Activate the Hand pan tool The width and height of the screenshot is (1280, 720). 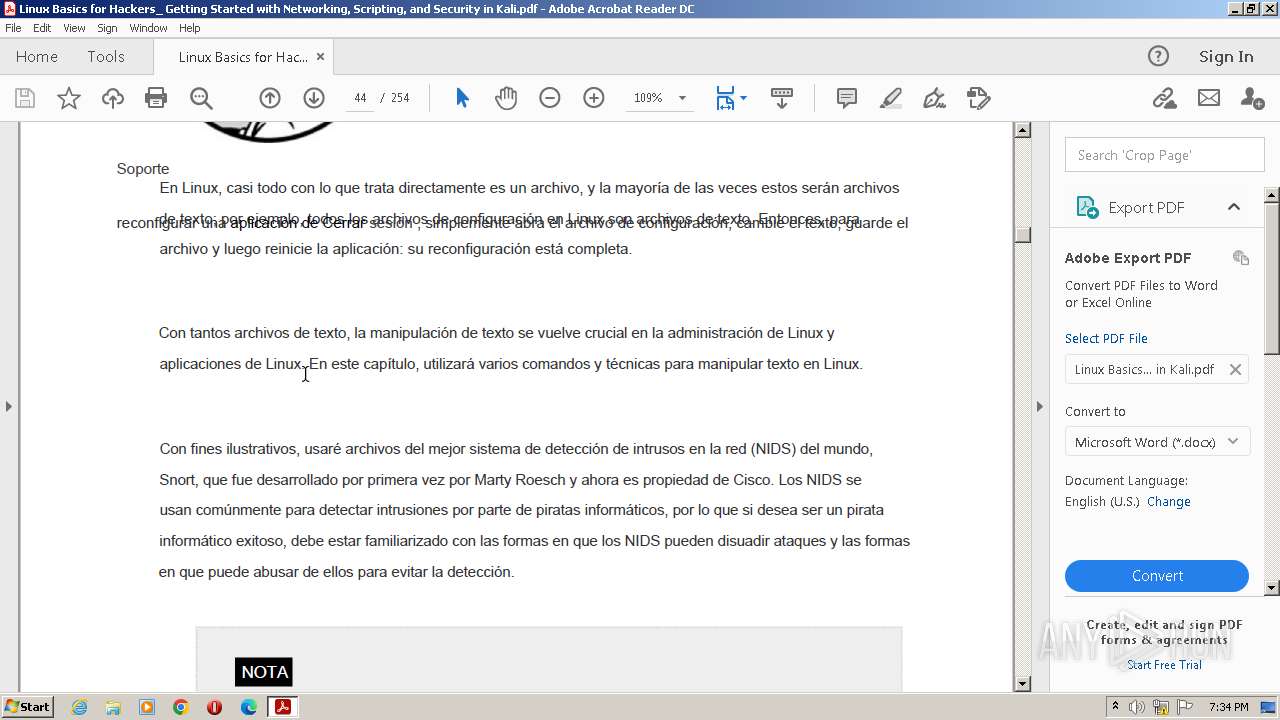(x=506, y=98)
